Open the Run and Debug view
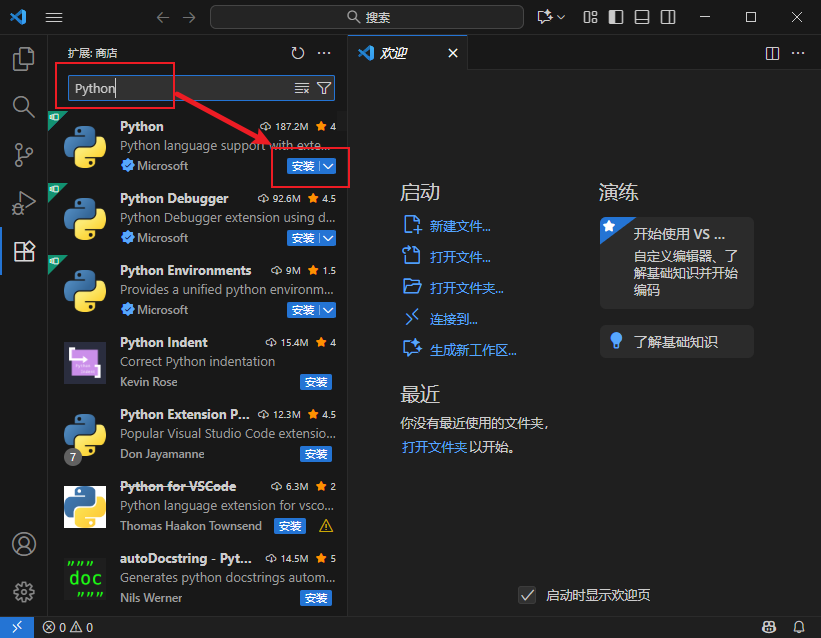Image resolution: width=821 pixels, height=638 pixels. [x=24, y=200]
